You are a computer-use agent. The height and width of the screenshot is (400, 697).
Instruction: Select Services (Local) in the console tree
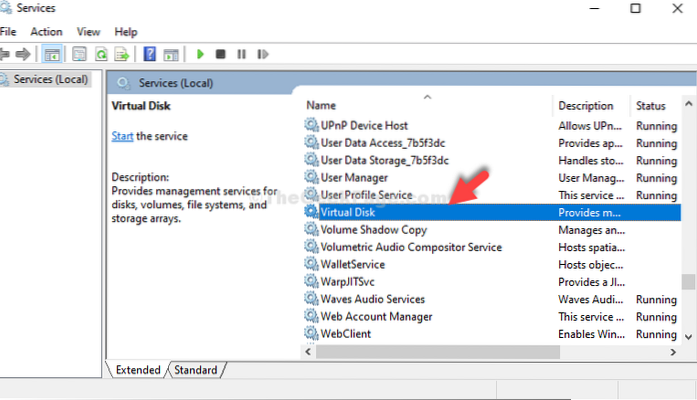click(x=50, y=80)
